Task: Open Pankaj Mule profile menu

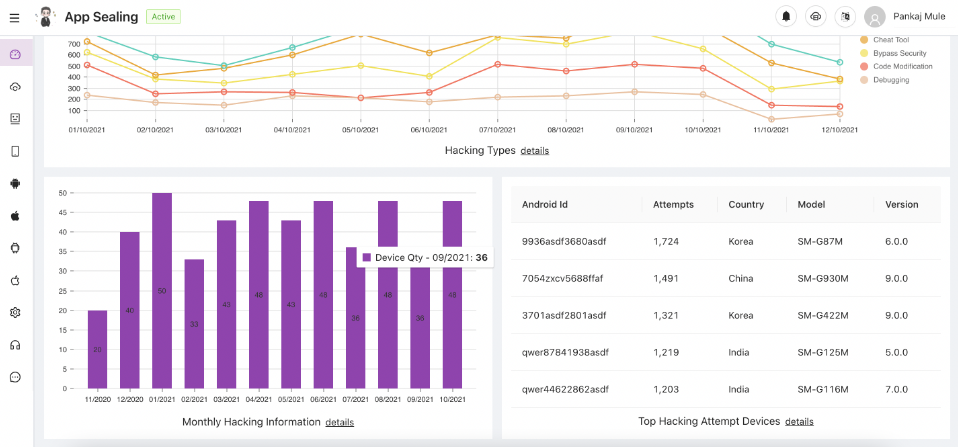Action: pyautogui.click(x=905, y=17)
